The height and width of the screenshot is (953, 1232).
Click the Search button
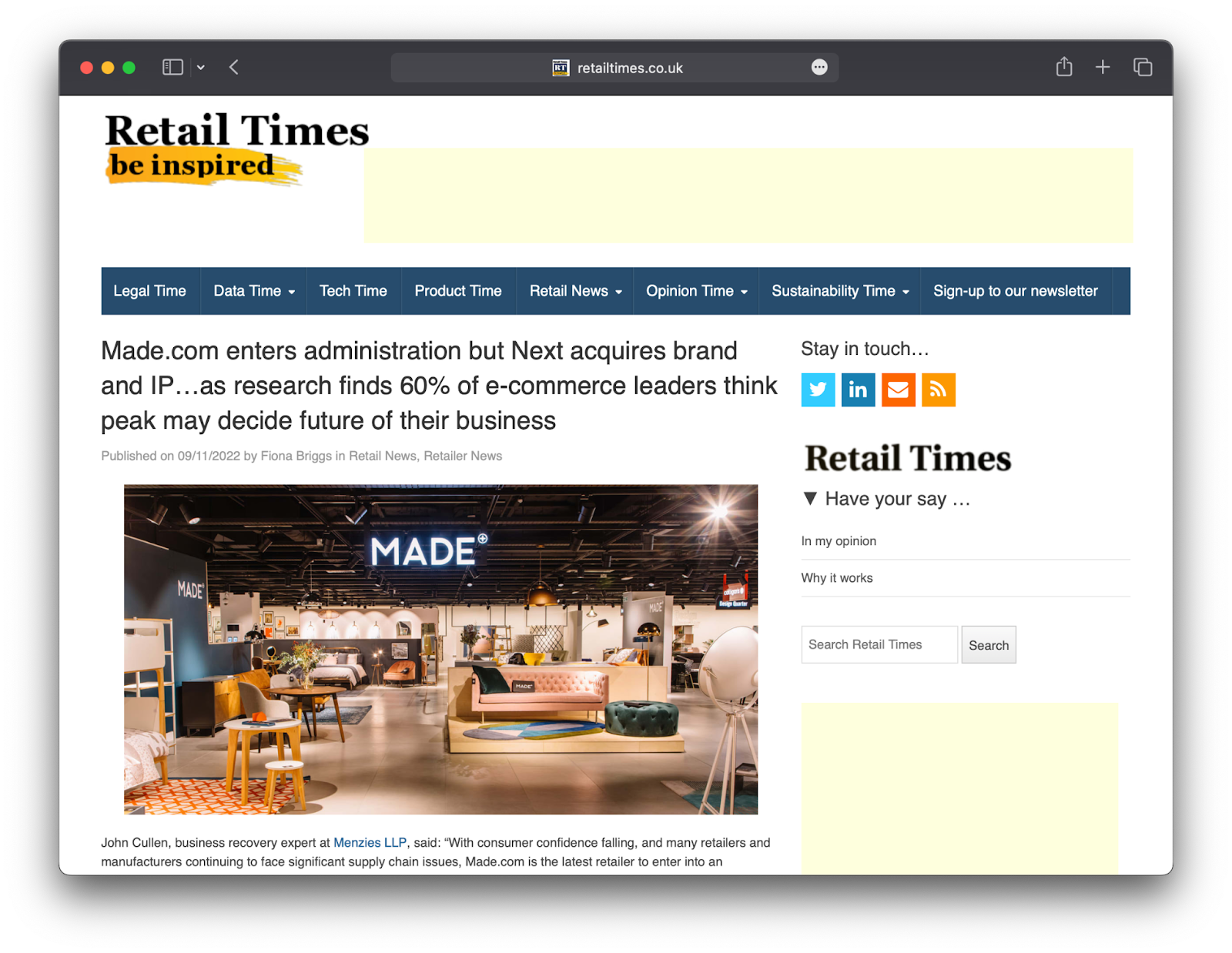click(x=989, y=645)
